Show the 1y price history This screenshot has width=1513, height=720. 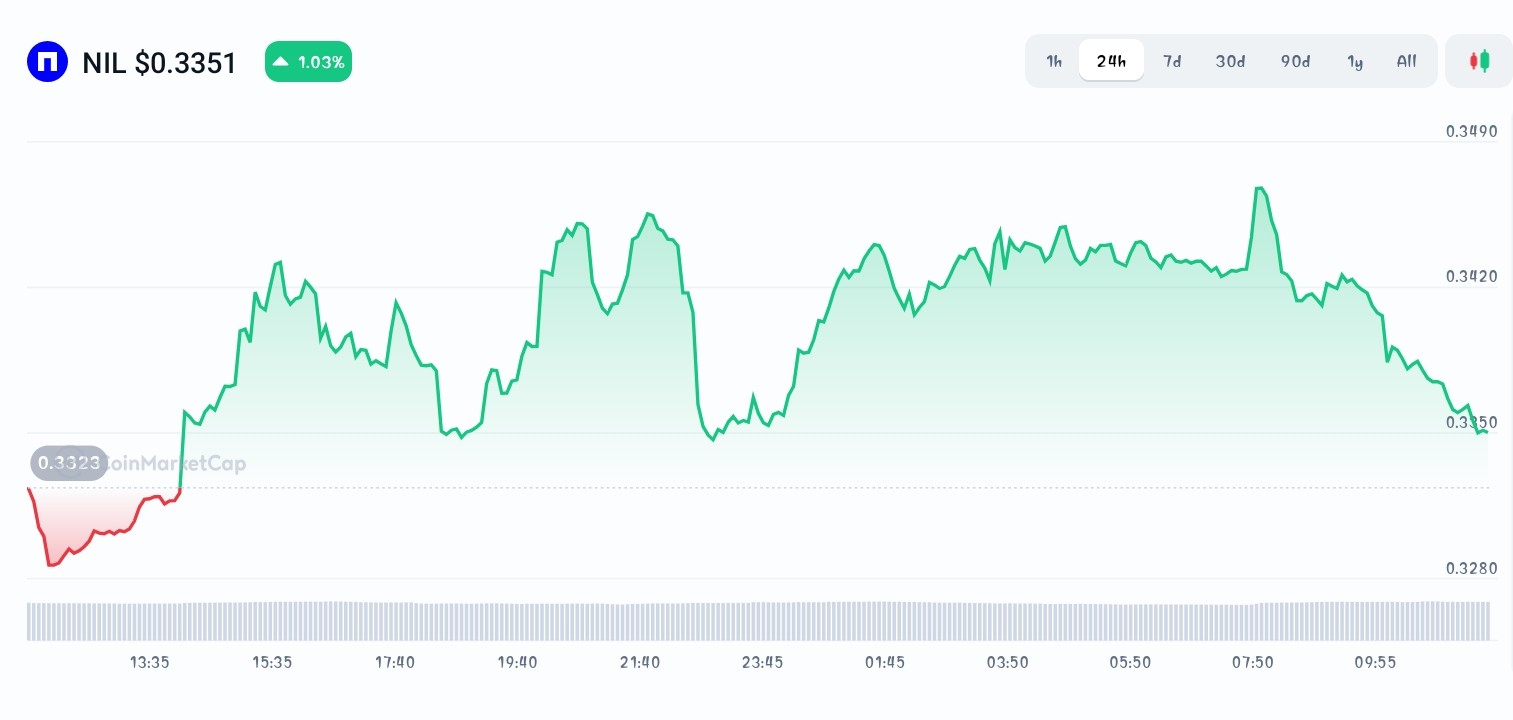click(1355, 61)
